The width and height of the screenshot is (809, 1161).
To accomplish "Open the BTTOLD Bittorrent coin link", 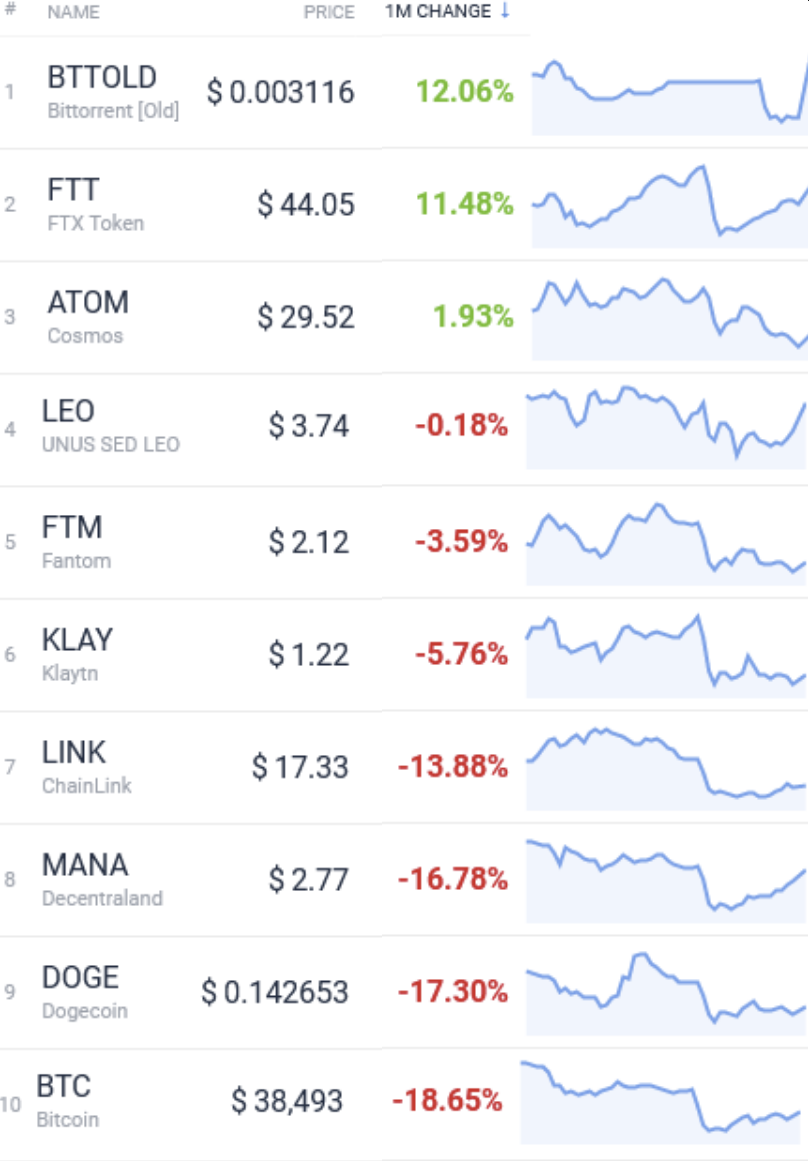I will (113, 92).
